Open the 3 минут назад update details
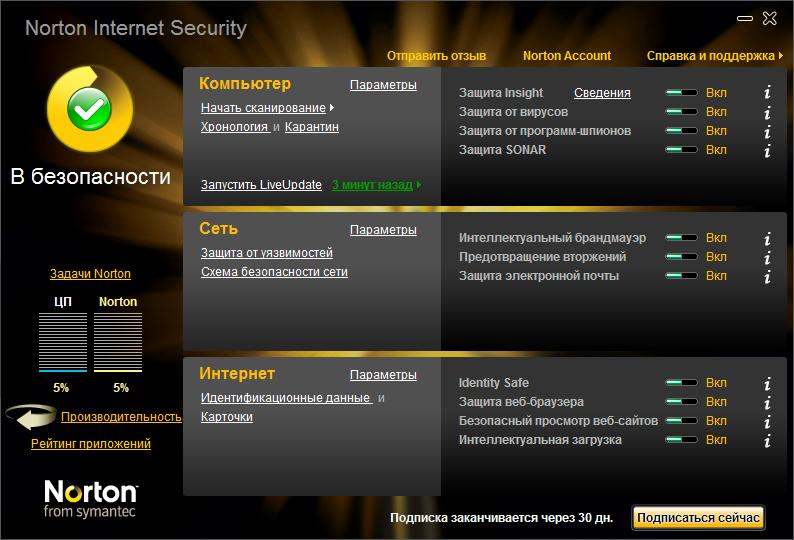The height and width of the screenshot is (540, 794). coord(376,185)
